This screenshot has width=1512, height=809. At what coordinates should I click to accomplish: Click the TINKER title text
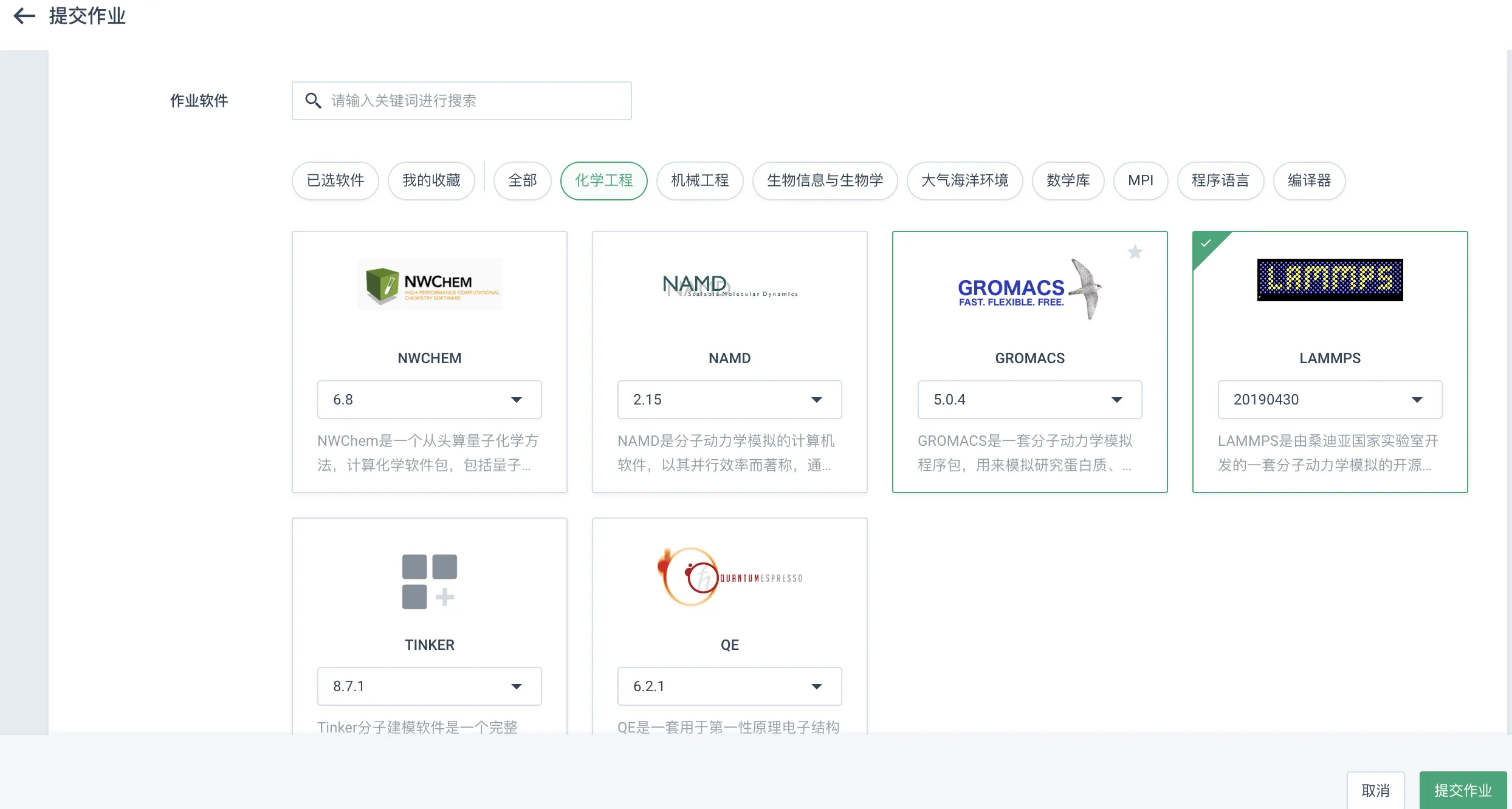[x=430, y=645]
